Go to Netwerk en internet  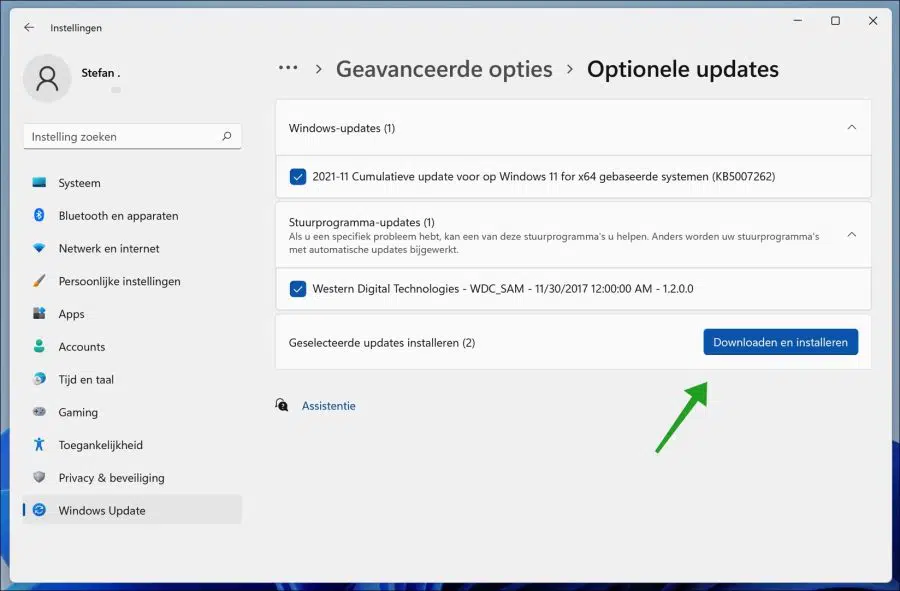tap(132, 248)
